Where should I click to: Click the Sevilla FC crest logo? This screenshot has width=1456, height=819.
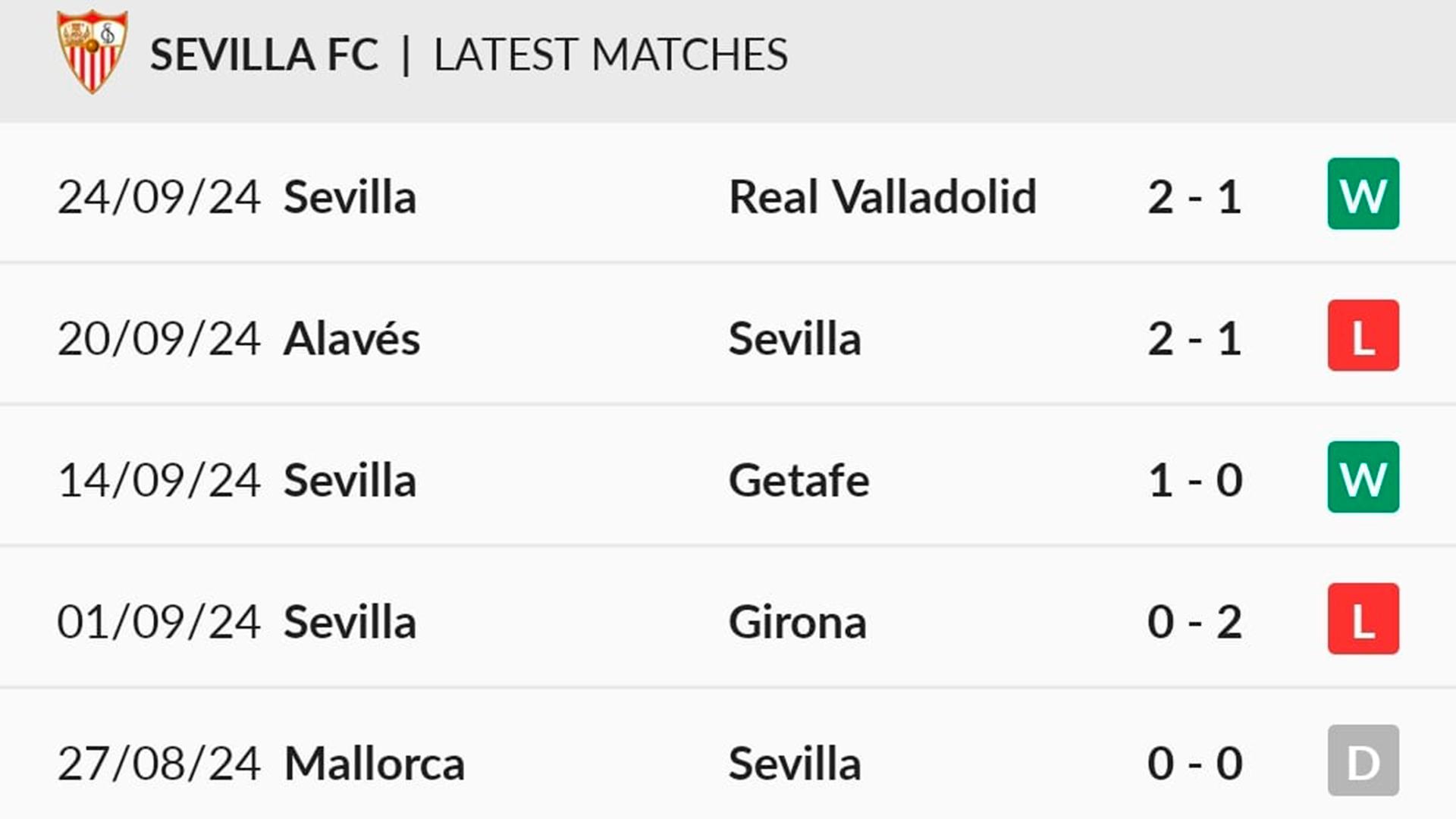pos(93,52)
